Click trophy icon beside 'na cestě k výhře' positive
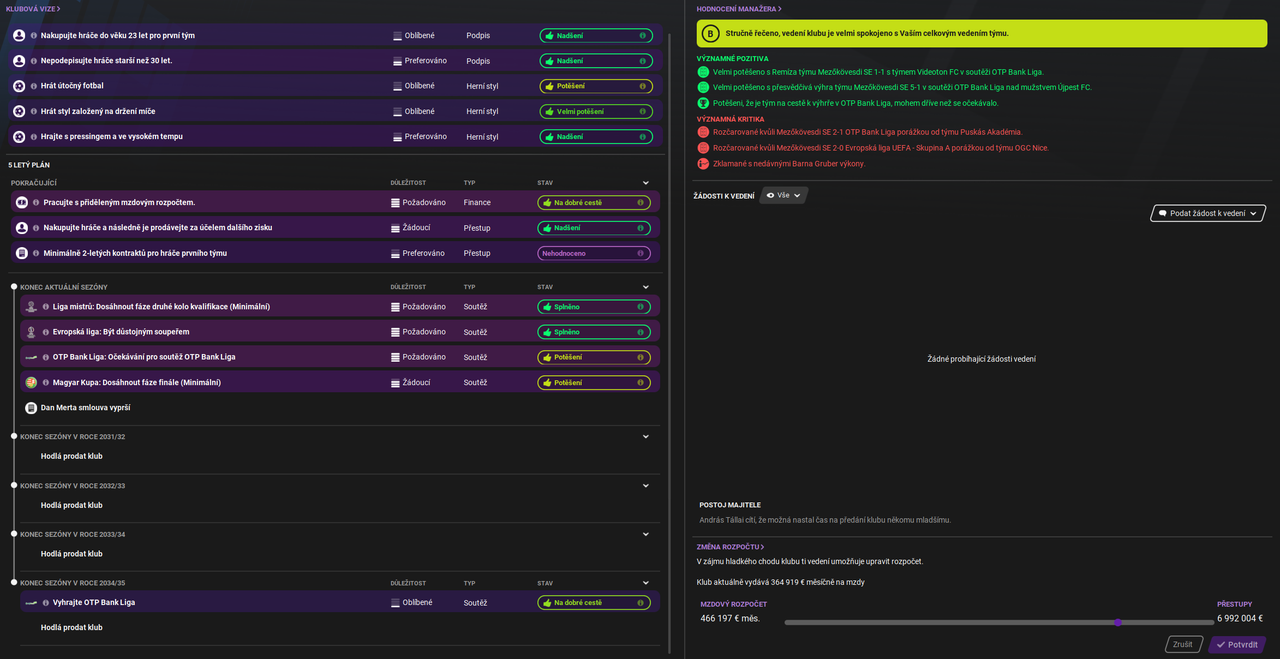The image size is (1280, 659). 703,103
